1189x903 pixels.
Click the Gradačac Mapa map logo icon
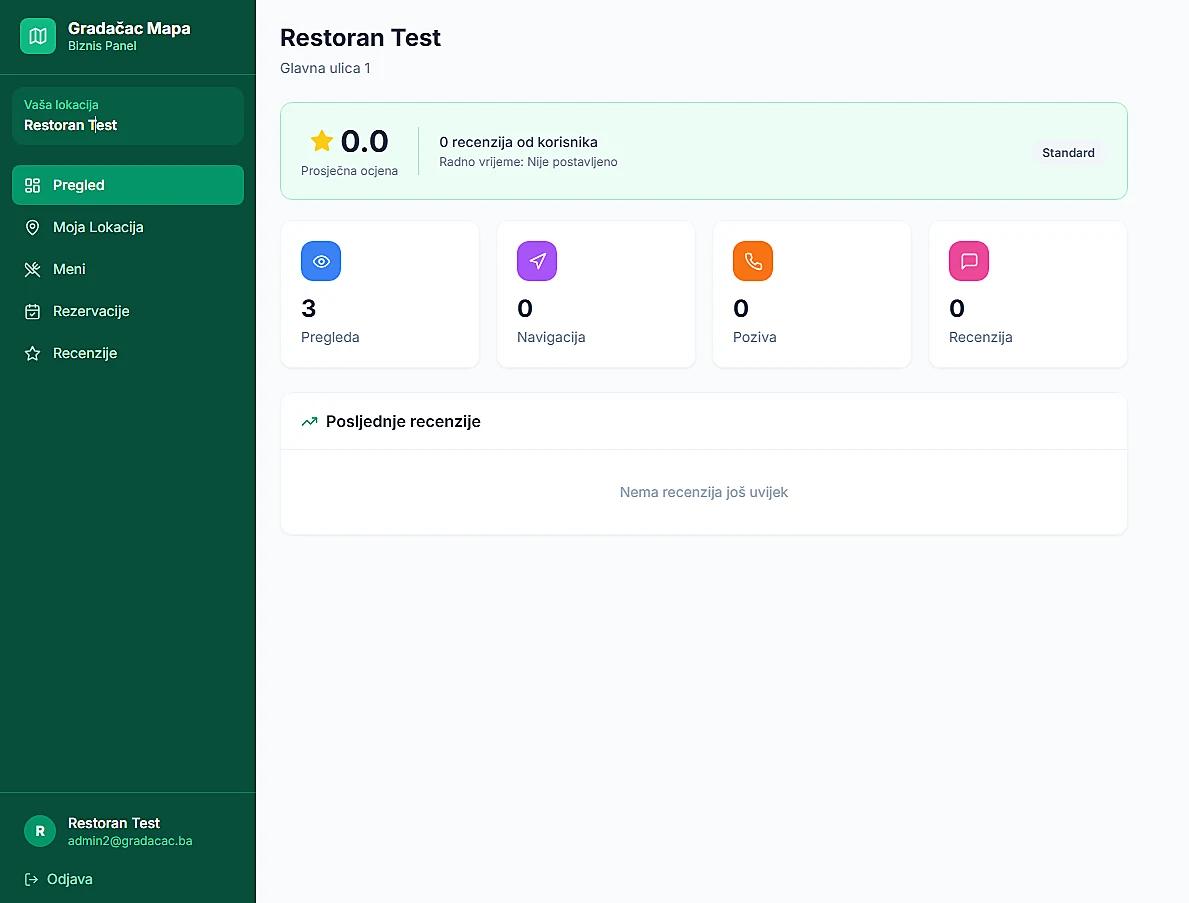tap(38, 36)
